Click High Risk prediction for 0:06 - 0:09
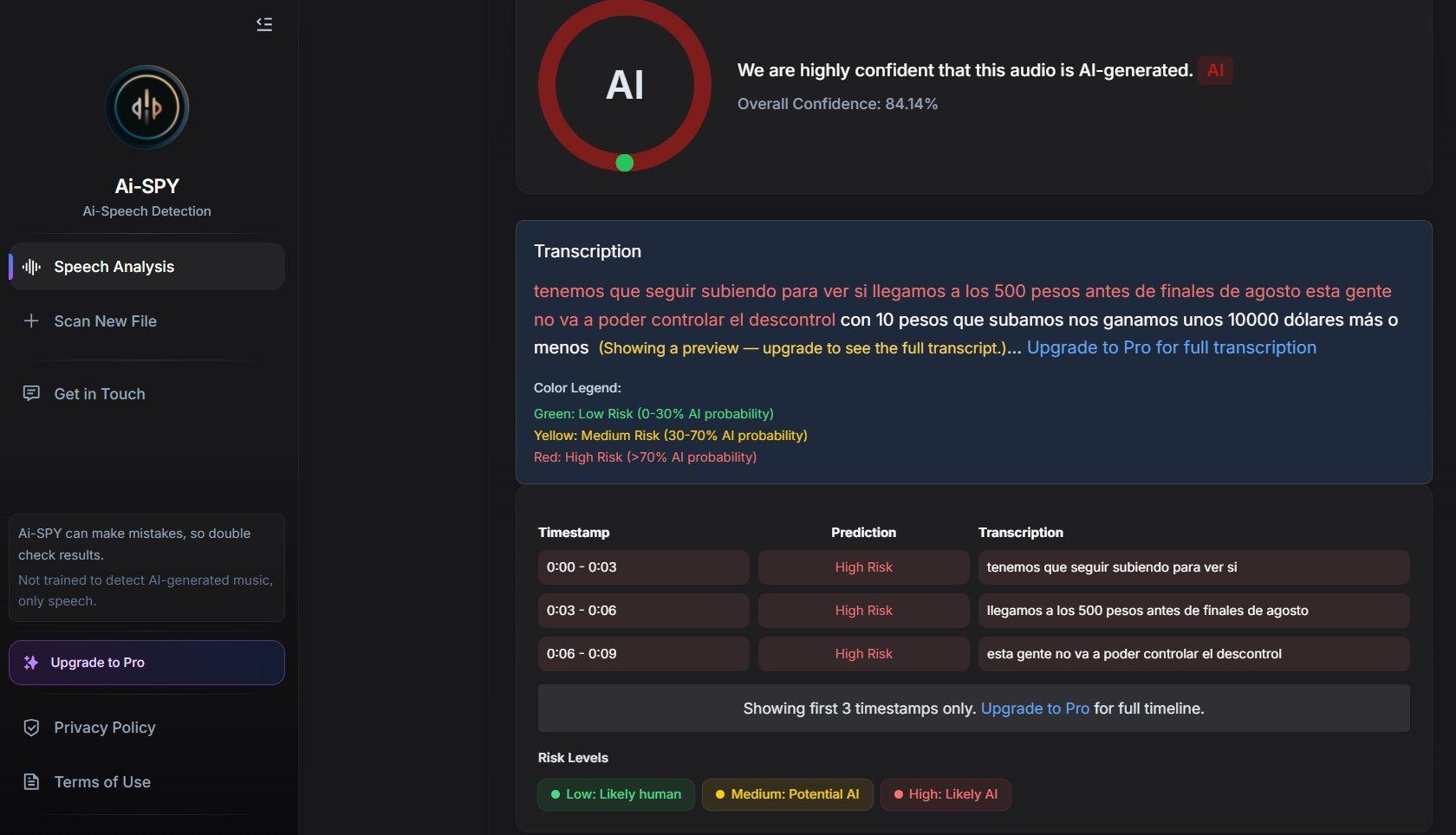1456x835 pixels. [864, 654]
